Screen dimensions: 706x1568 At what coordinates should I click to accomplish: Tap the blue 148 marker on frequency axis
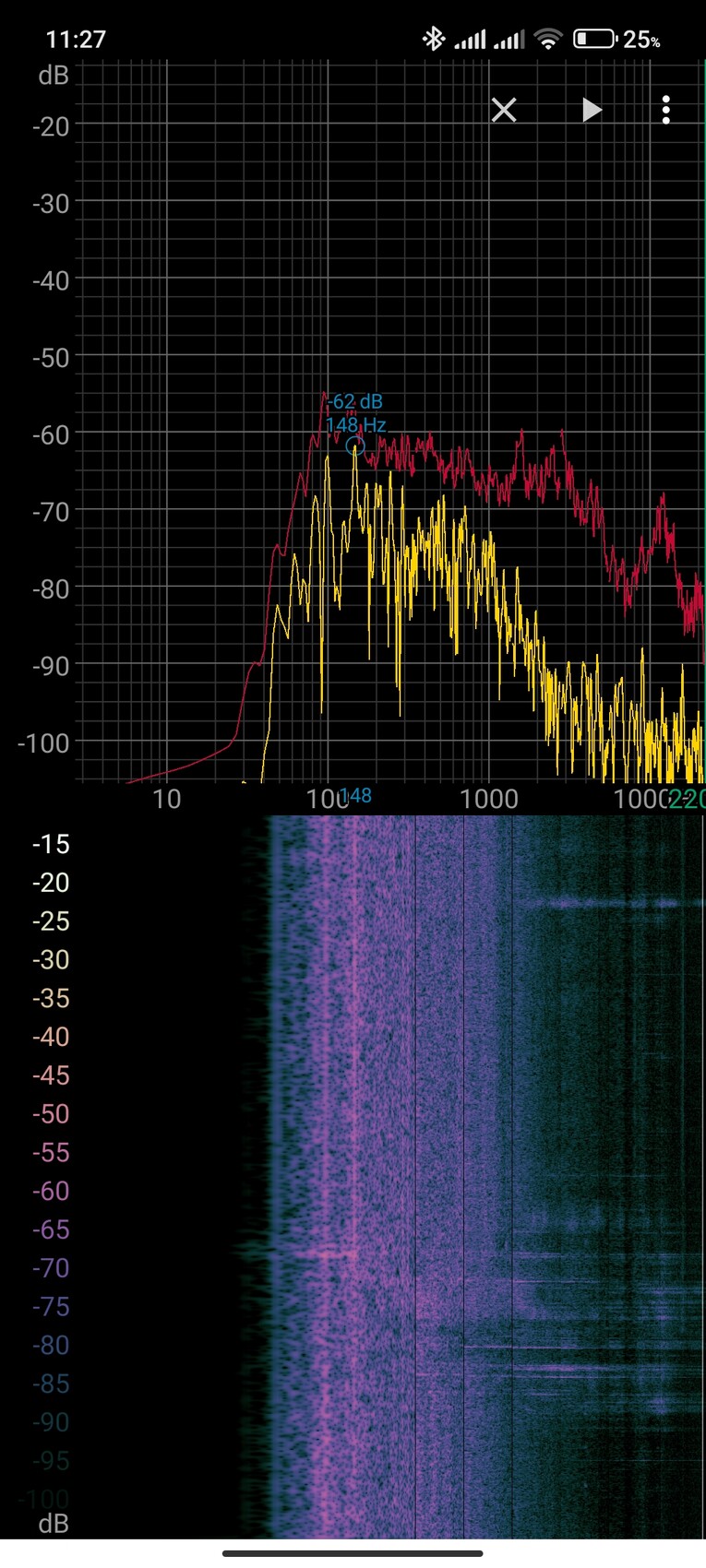pyautogui.click(x=355, y=795)
